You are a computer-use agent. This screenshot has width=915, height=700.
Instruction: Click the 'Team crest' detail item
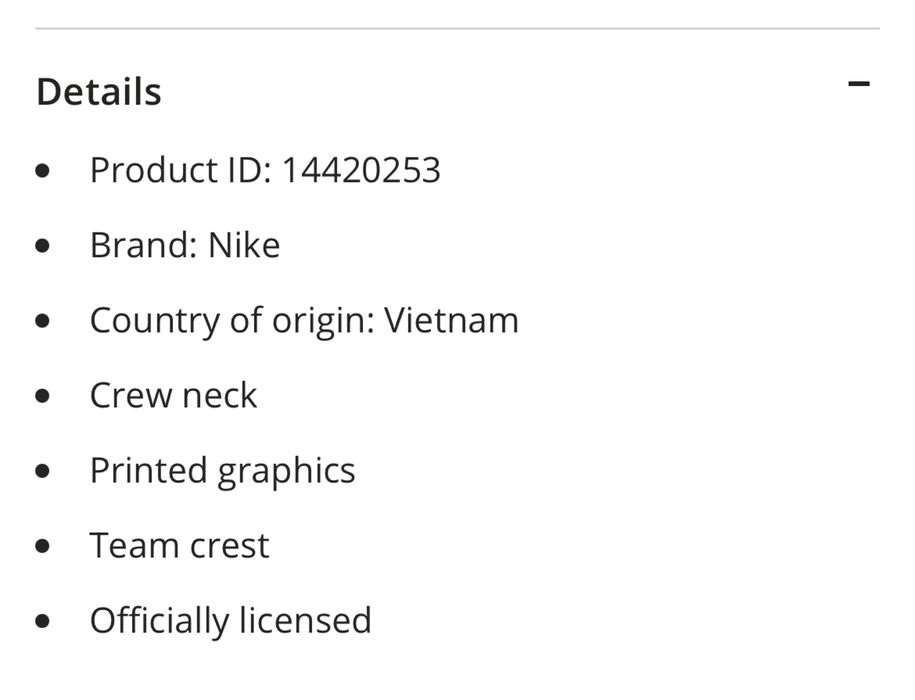179,545
